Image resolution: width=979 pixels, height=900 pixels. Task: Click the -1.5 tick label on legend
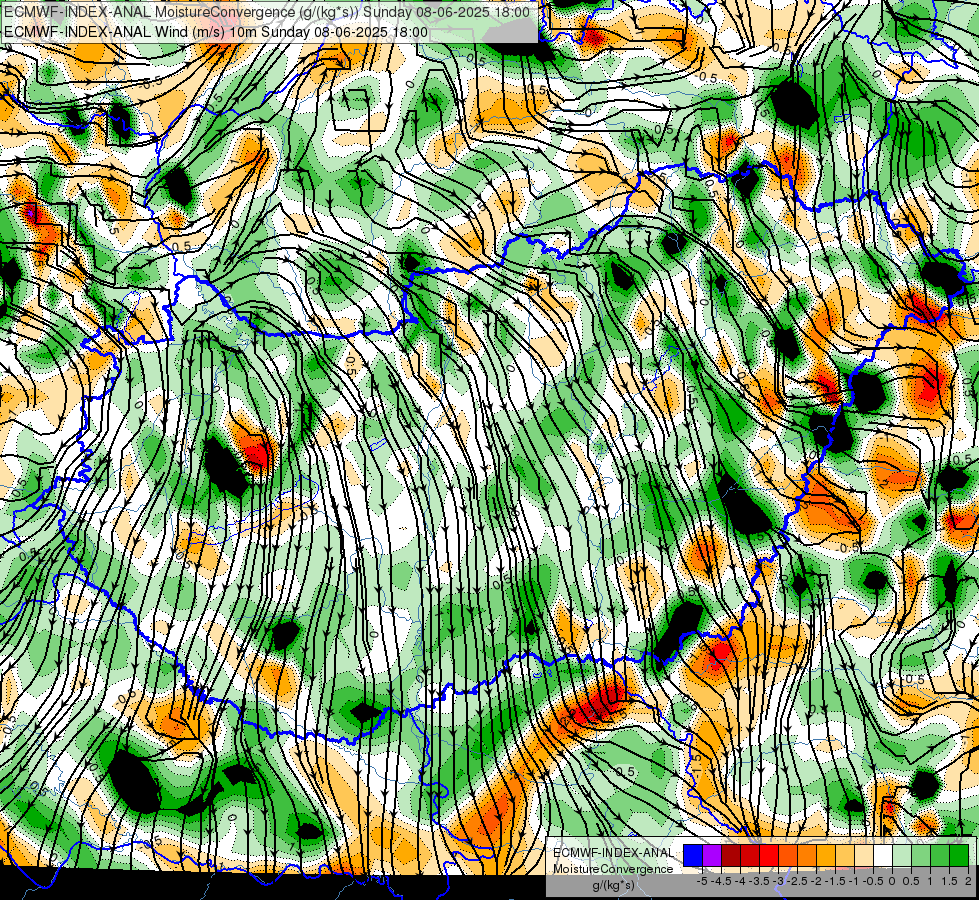click(835, 881)
